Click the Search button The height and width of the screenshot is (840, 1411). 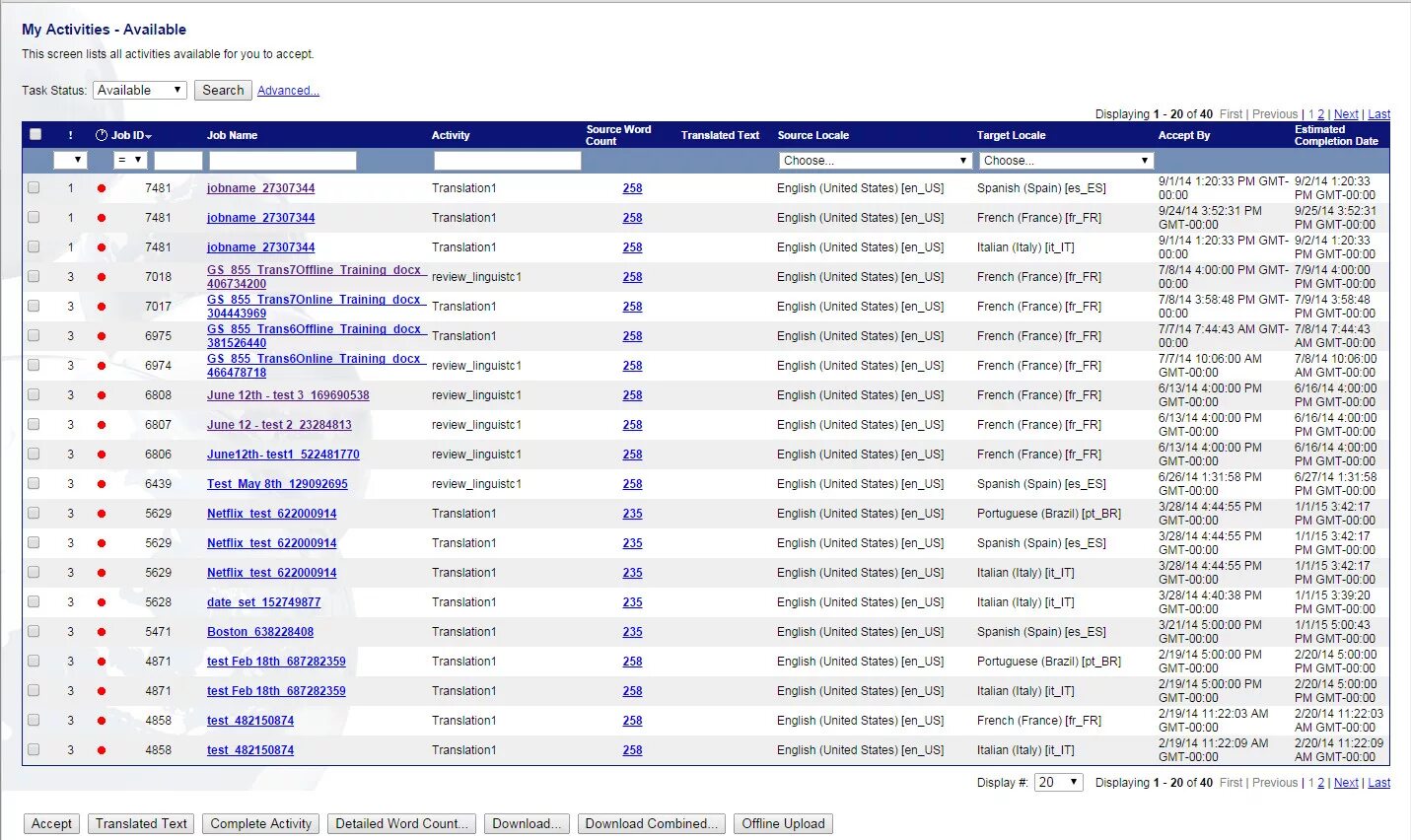(x=222, y=90)
